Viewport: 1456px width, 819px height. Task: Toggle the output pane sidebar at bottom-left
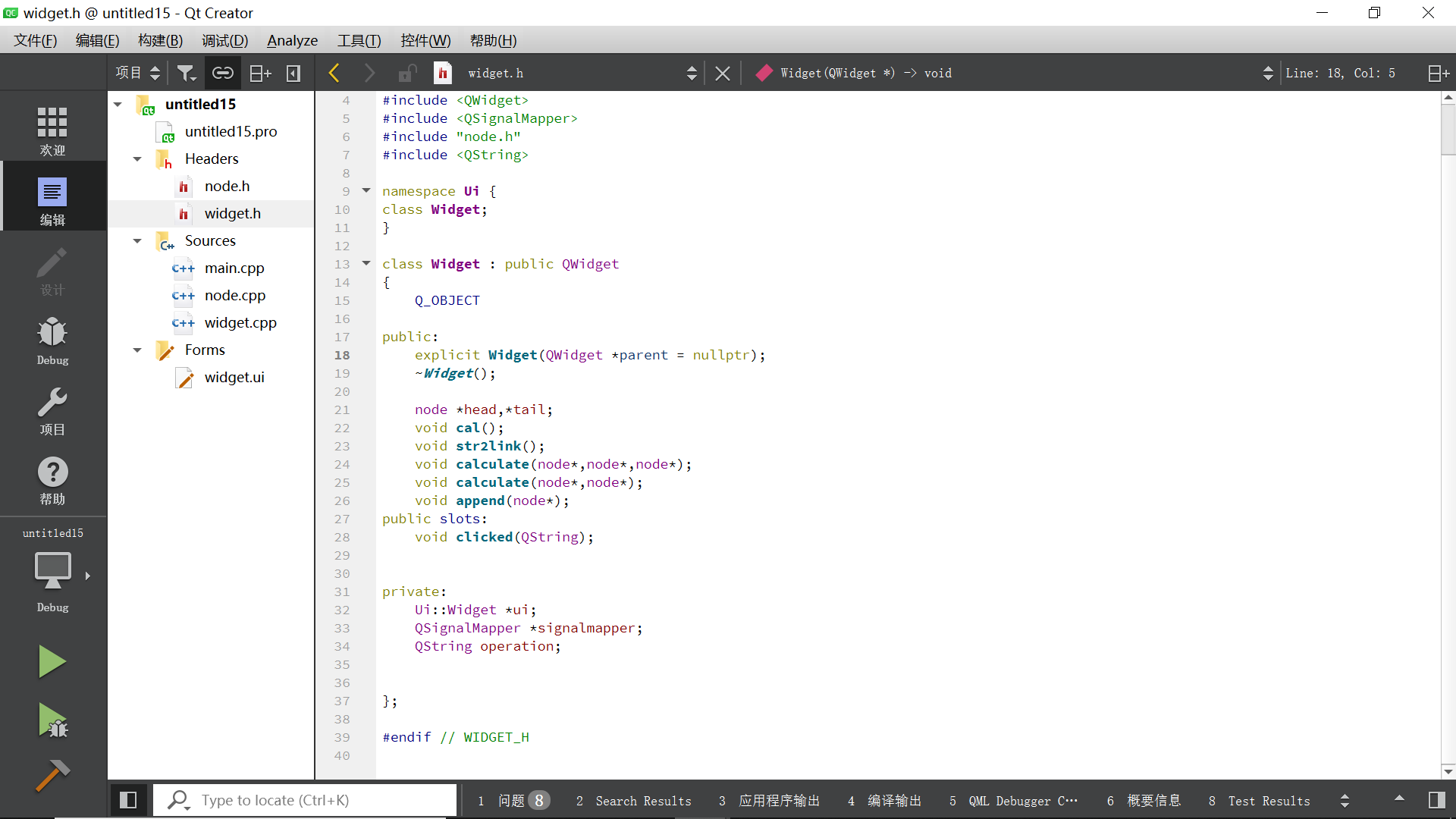pyautogui.click(x=128, y=800)
